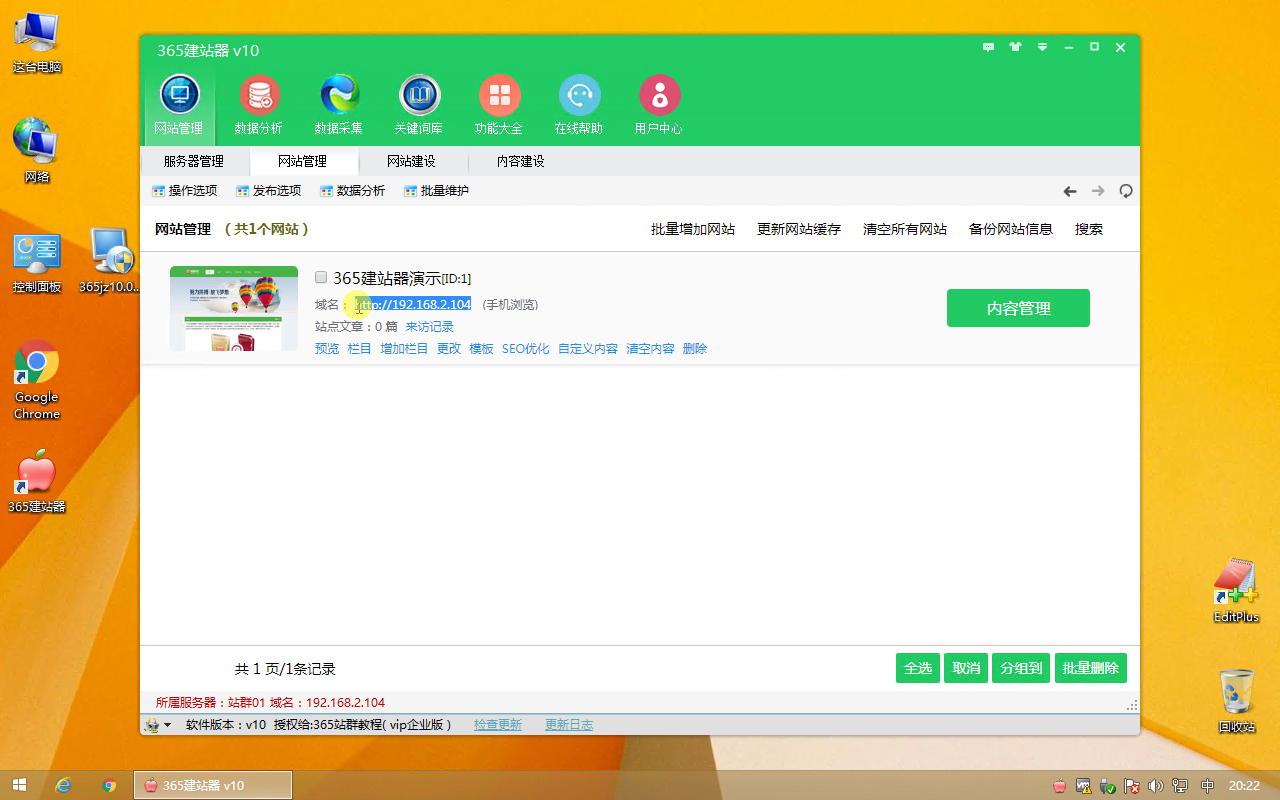This screenshot has width=1280, height=800.
Task: Open the Windows Start button
Action: (x=19, y=785)
